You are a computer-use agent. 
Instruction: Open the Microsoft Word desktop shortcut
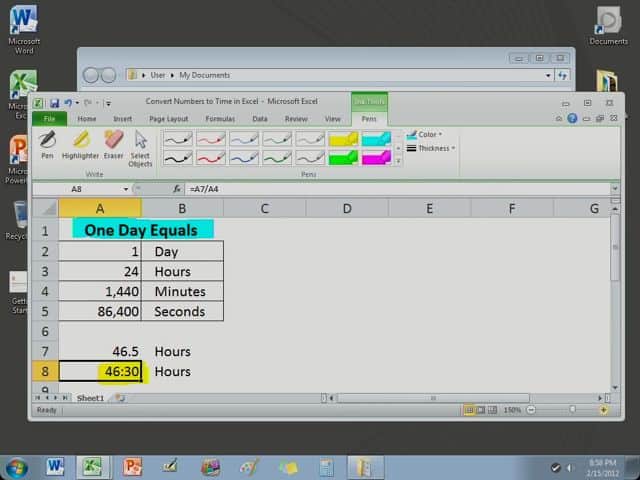point(24,30)
